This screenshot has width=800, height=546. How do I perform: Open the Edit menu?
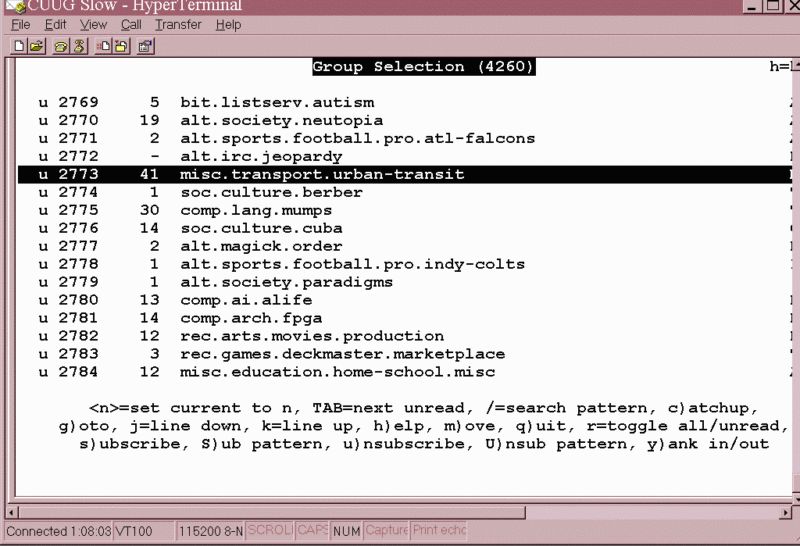55,24
